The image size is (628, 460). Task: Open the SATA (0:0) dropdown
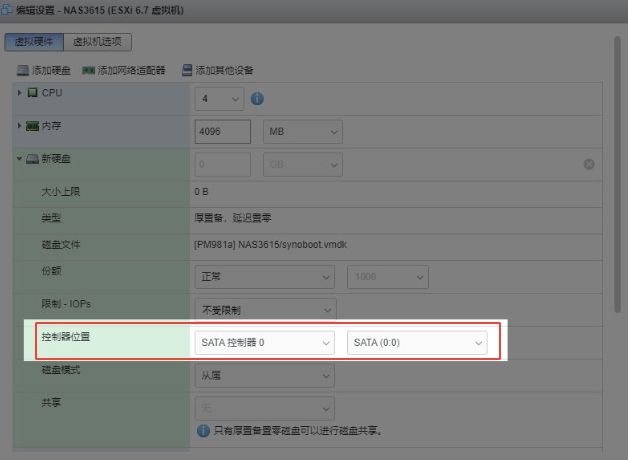pos(417,343)
